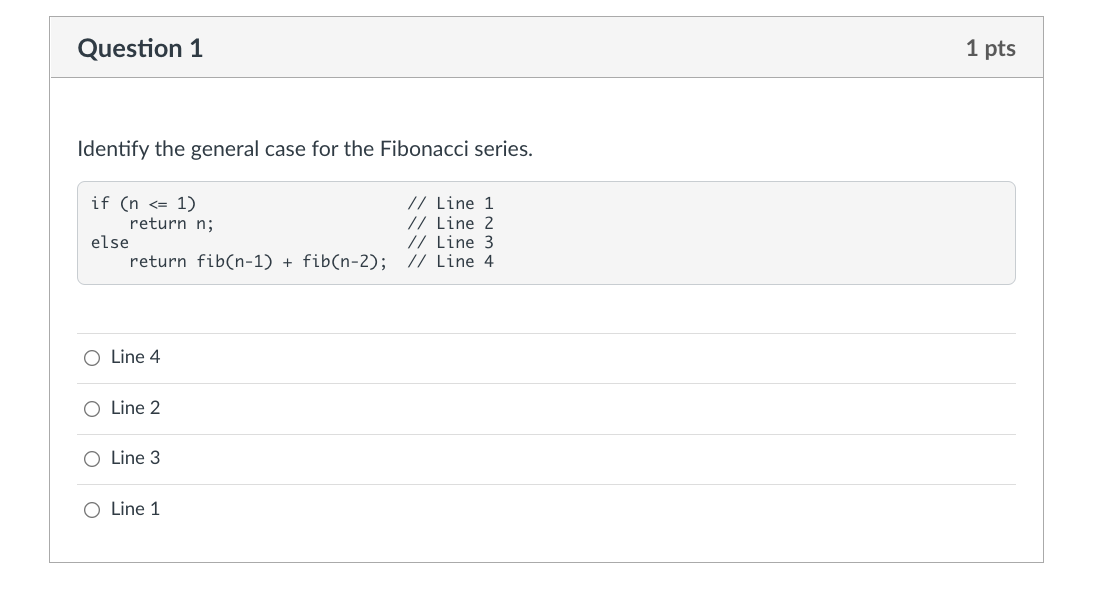Pick the Line 1 radio button
1098x590 pixels.
[92, 510]
